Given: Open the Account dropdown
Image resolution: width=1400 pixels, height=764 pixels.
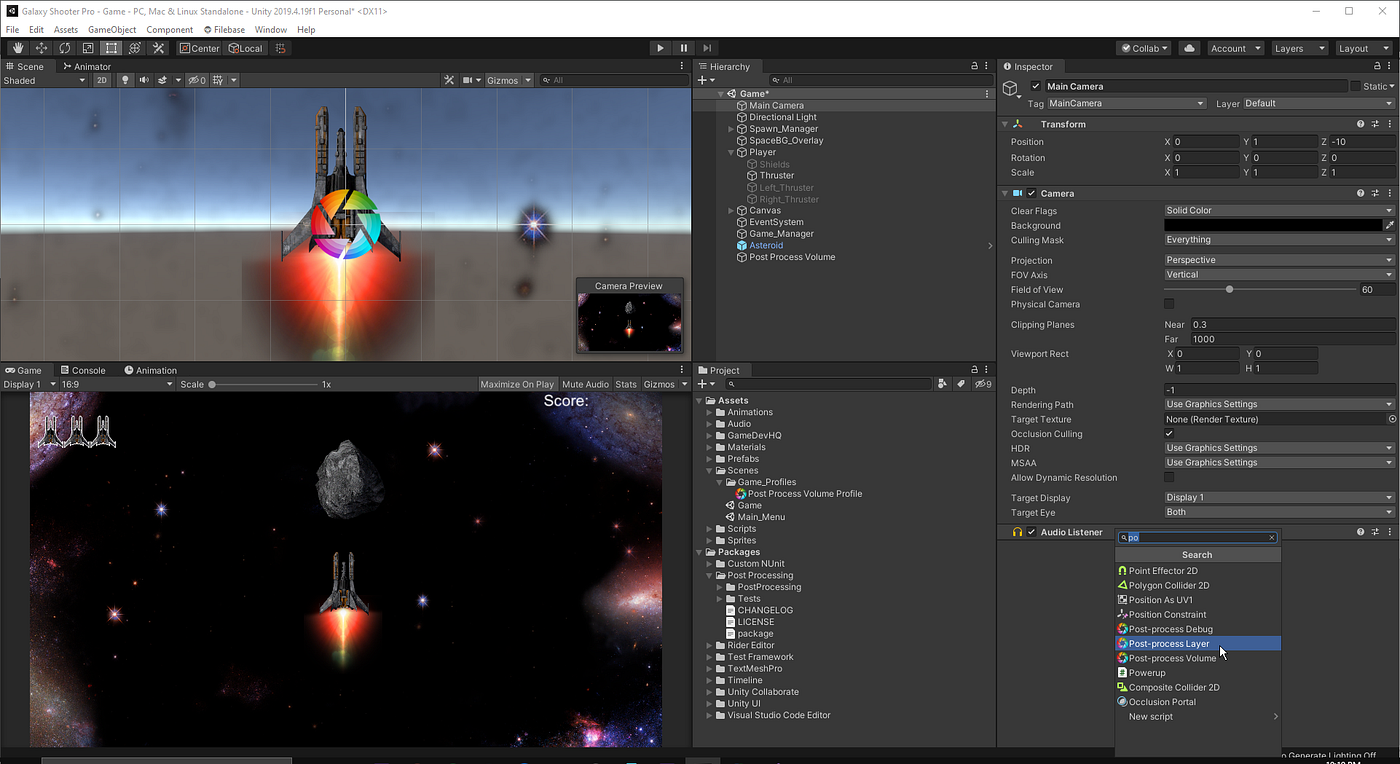Looking at the screenshot, I should (x=1234, y=48).
